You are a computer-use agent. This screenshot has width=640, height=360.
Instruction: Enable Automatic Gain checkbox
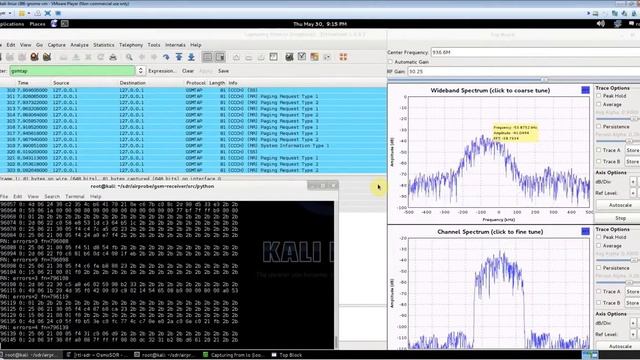(x=390, y=62)
